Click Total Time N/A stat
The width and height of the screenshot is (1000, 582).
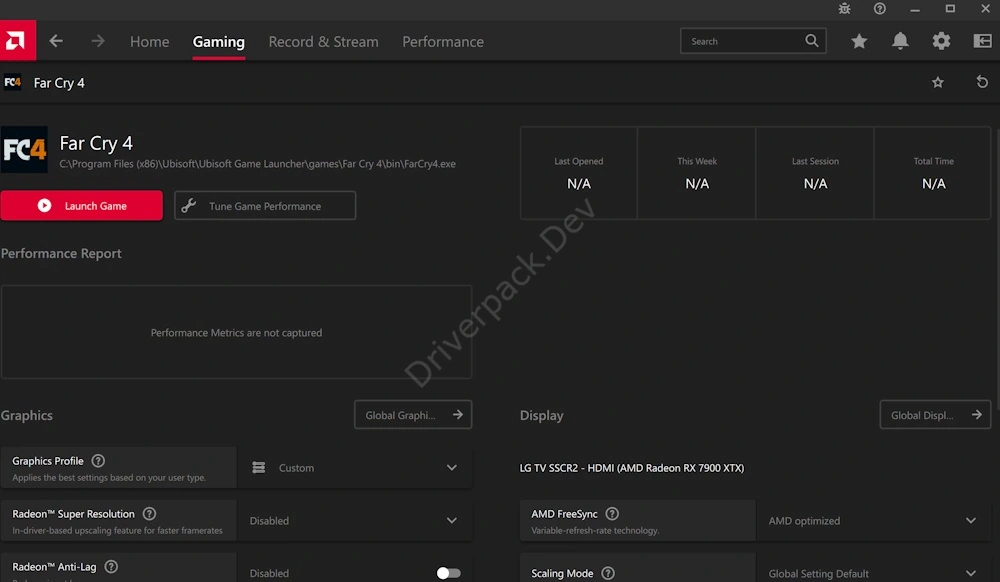point(933,173)
